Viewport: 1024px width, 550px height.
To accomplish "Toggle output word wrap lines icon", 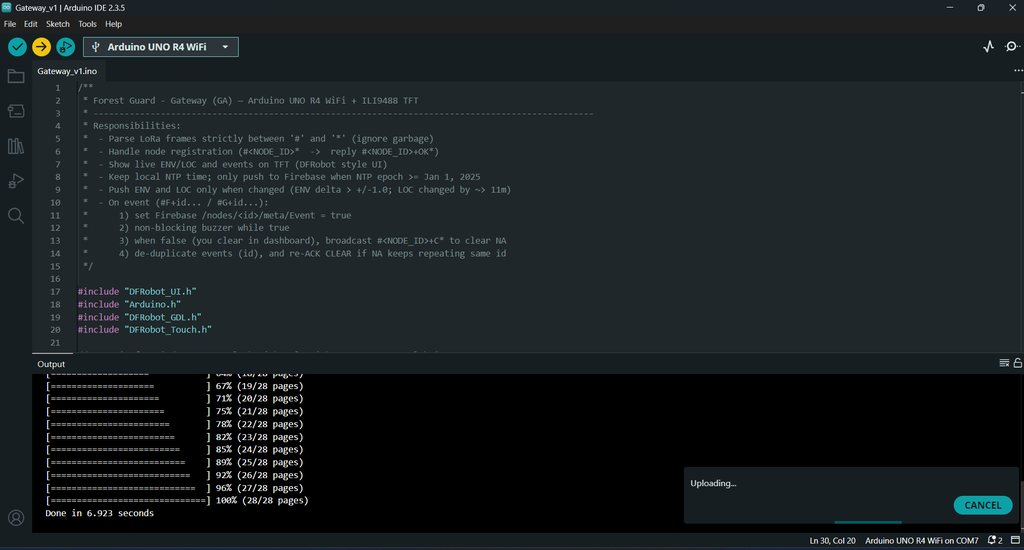I will [1004, 363].
